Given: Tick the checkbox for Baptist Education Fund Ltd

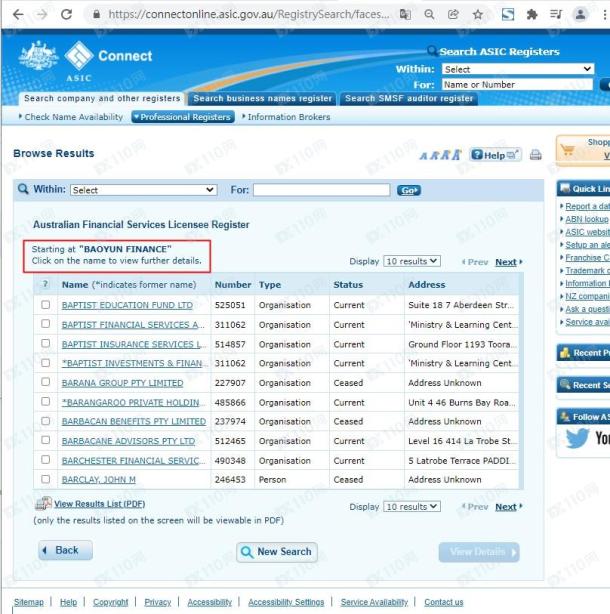Looking at the screenshot, I should 45,305.
